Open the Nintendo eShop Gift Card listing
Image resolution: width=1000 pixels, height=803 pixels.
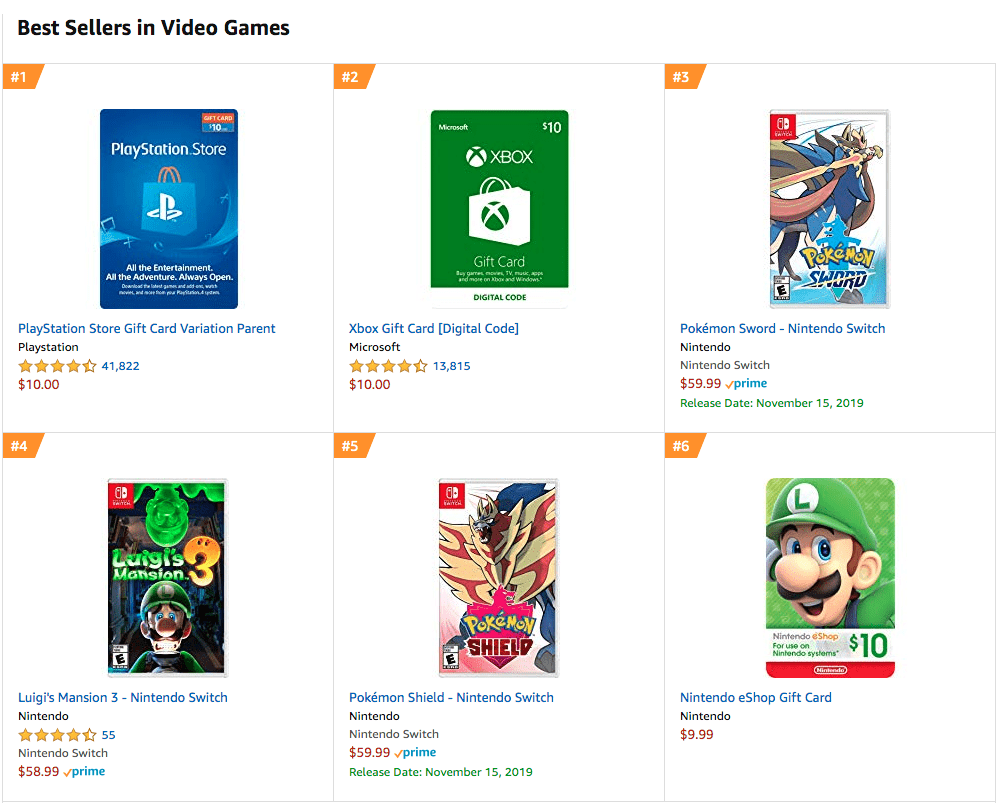coord(755,697)
